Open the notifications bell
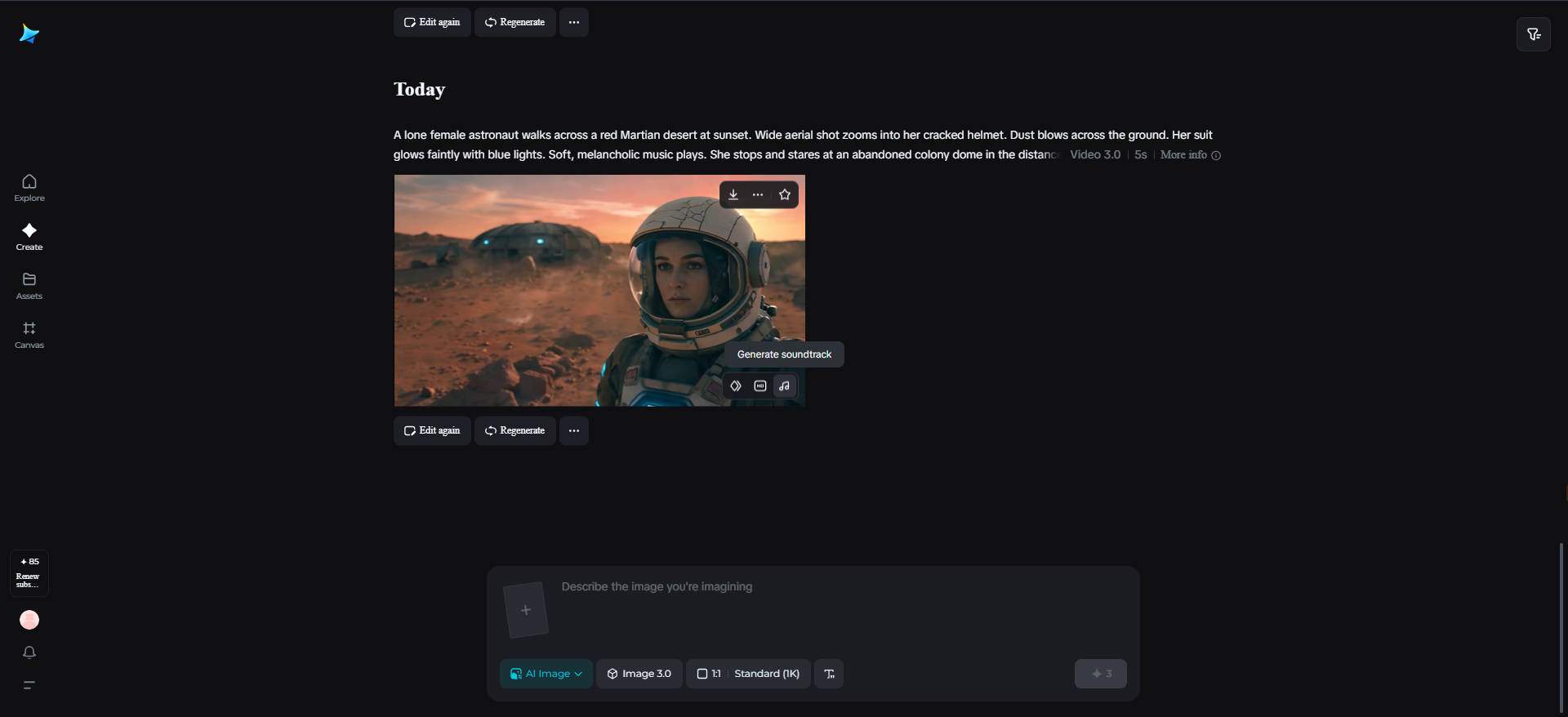This screenshot has width=1568, height=717. (29, 652)
